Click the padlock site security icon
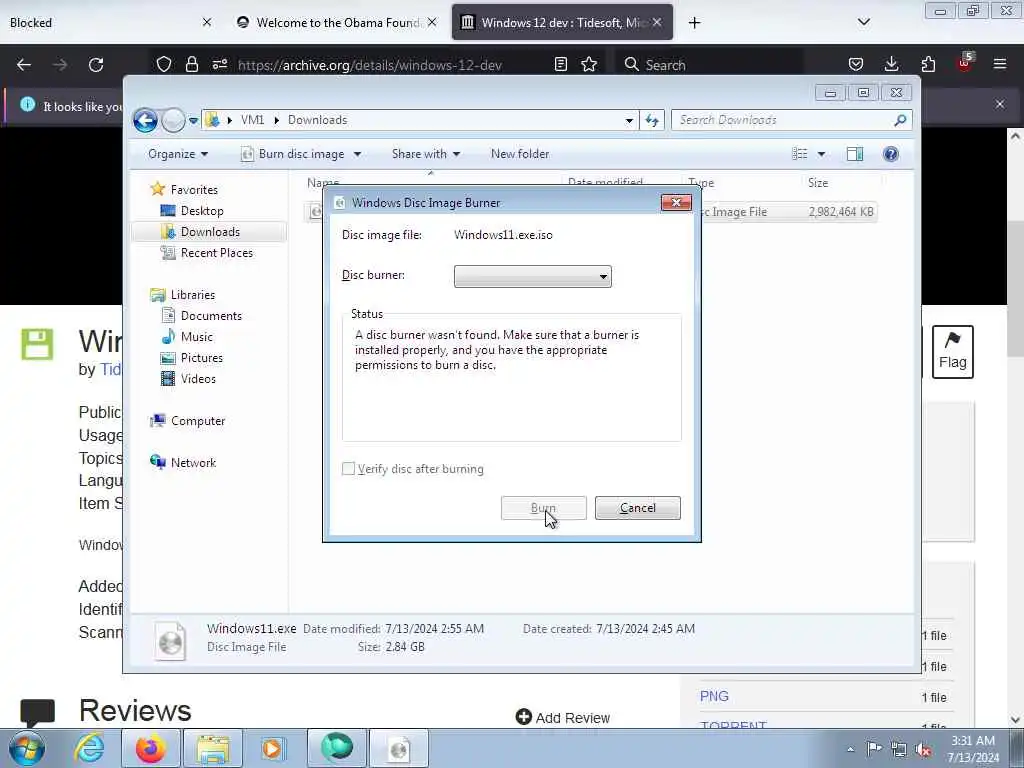This screenshot has width=1024, height=768. click(191, 64)
